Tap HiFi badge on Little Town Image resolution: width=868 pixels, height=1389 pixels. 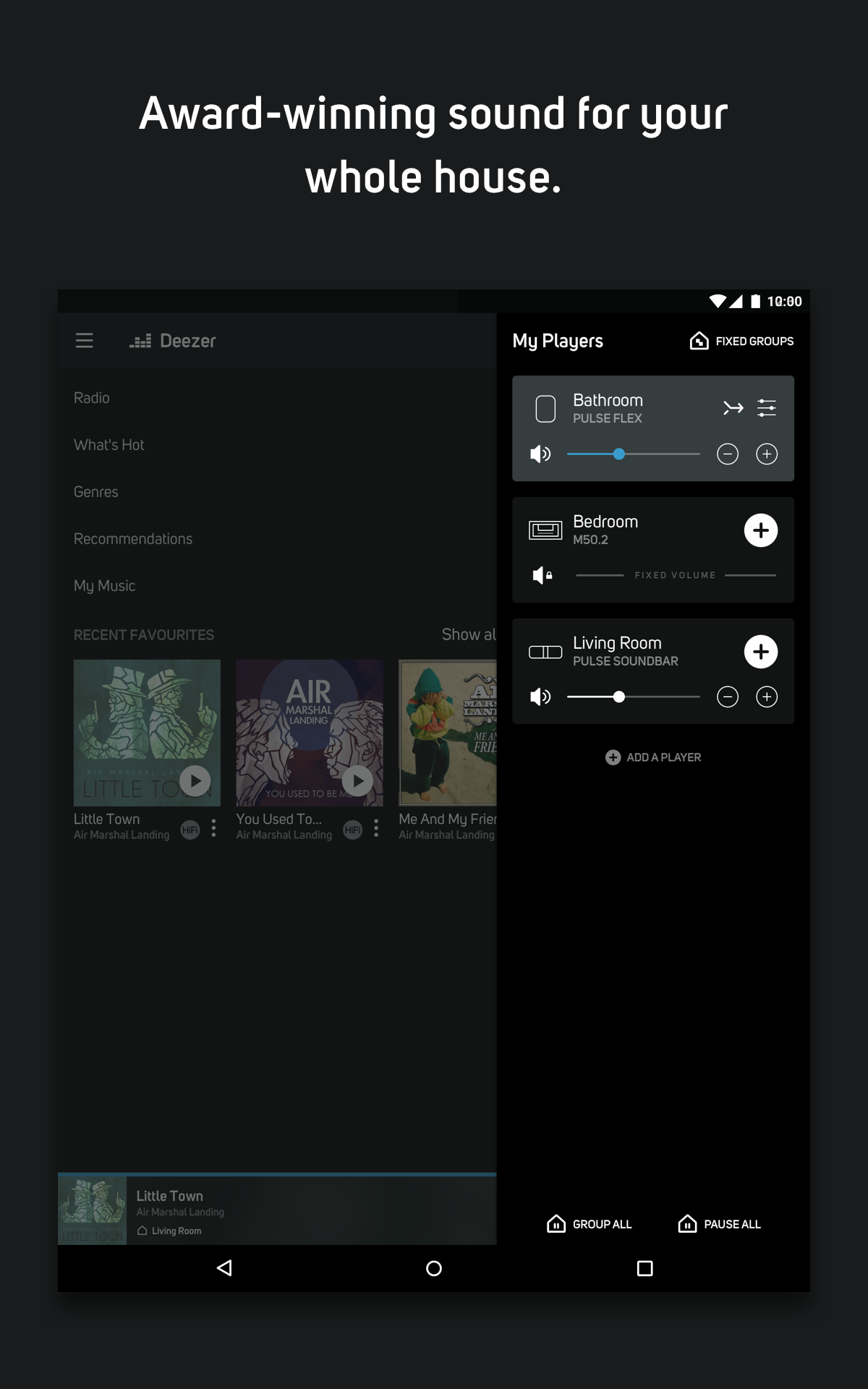[x=190, y=830]
